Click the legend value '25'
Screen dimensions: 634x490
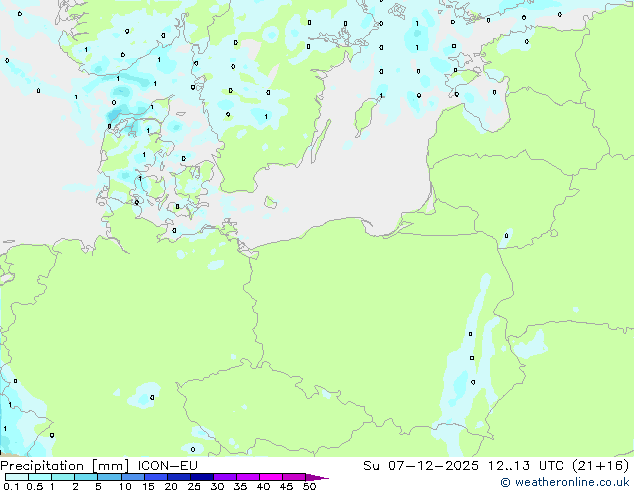click(194, 486)
